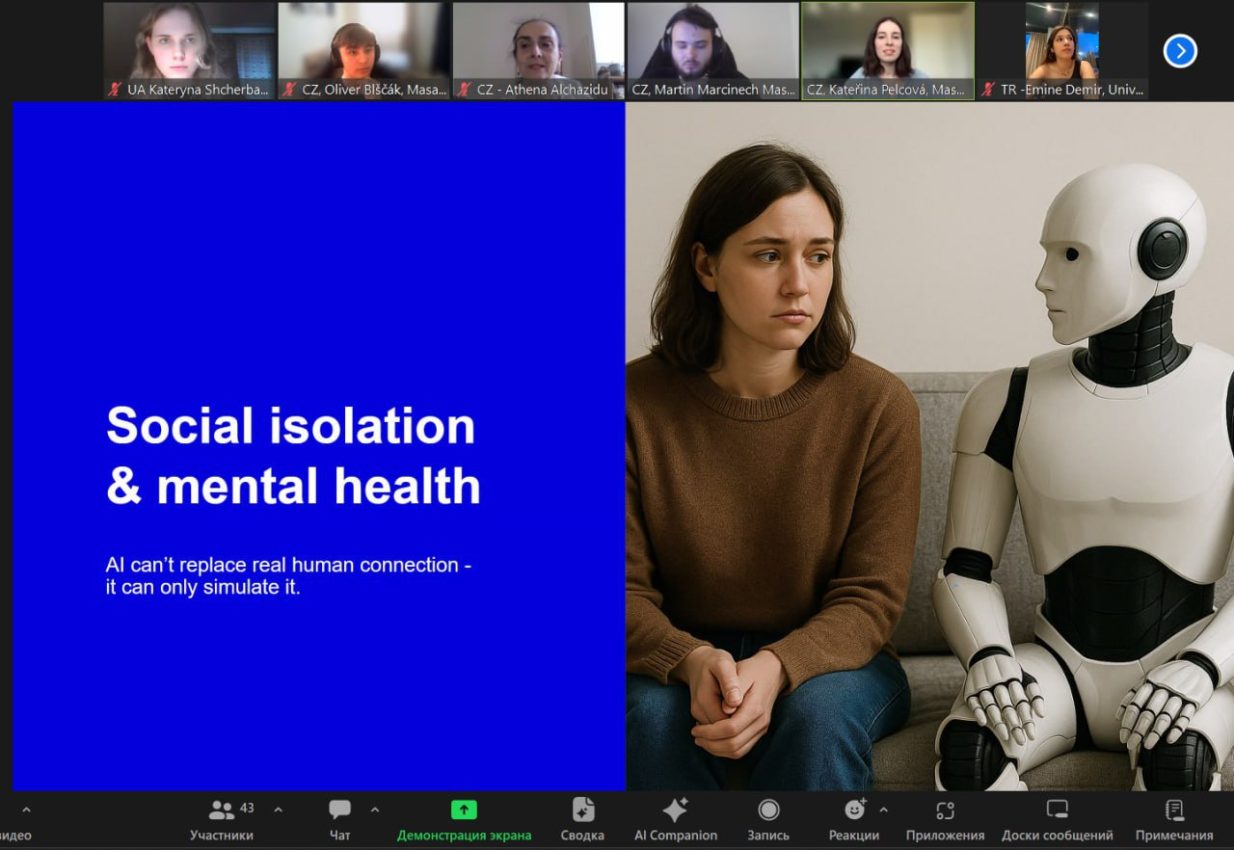Expand the arrow next to Участники
The width and height of the screenshot is (1234, 850).
click(x=278, y=809)
